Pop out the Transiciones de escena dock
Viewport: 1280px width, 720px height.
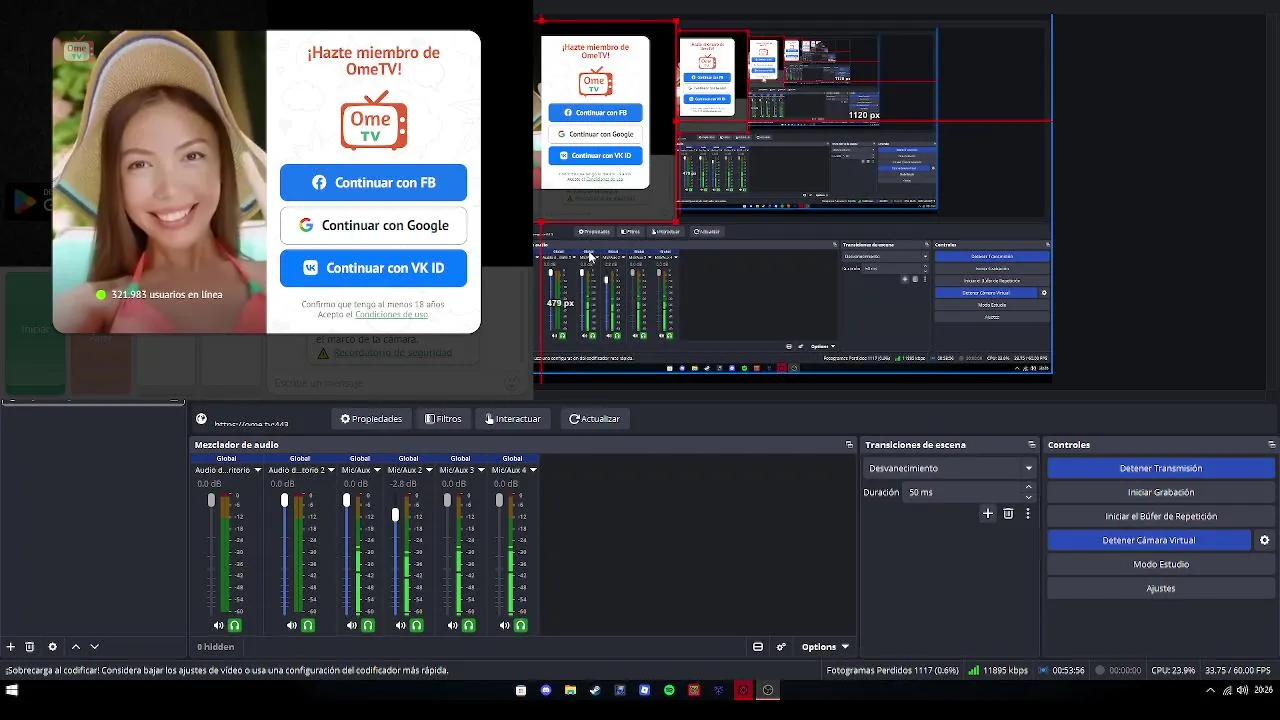(1032, 445)
